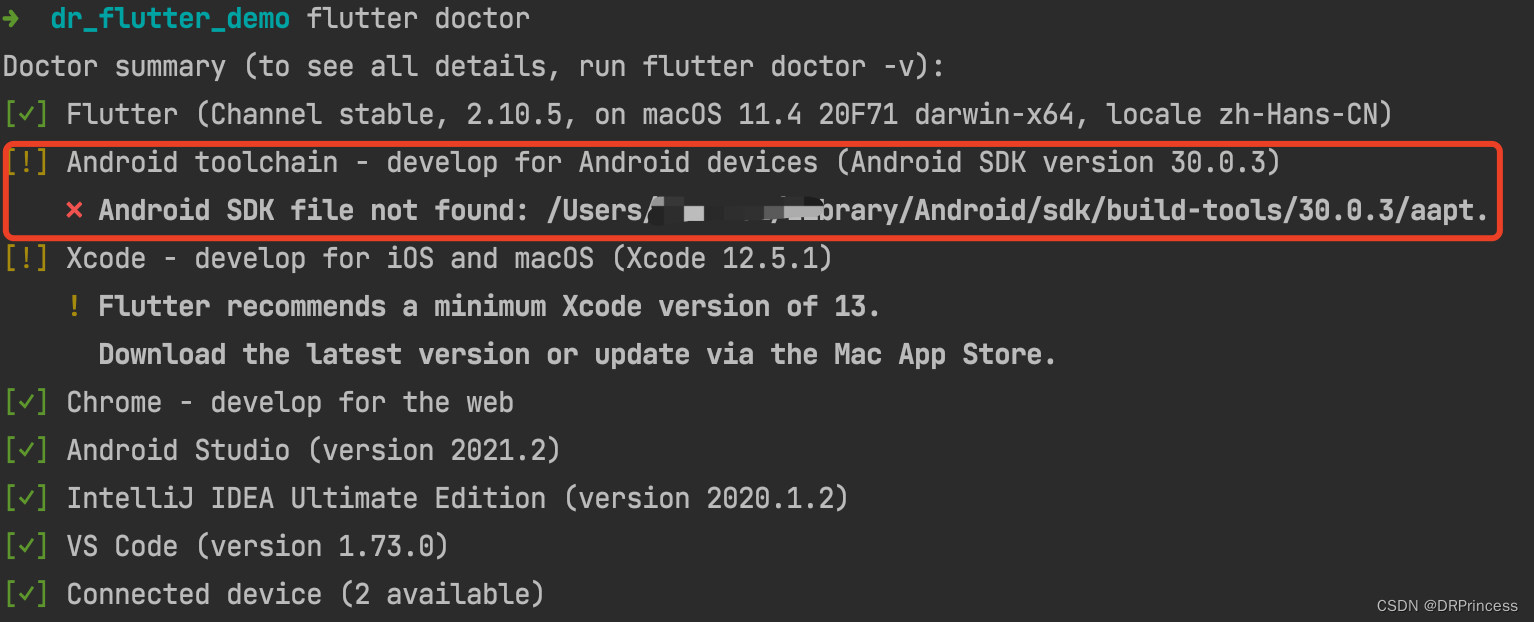Click the Android Studio checkmark status
Screen dimensions: 1534x622
[26, 450]
